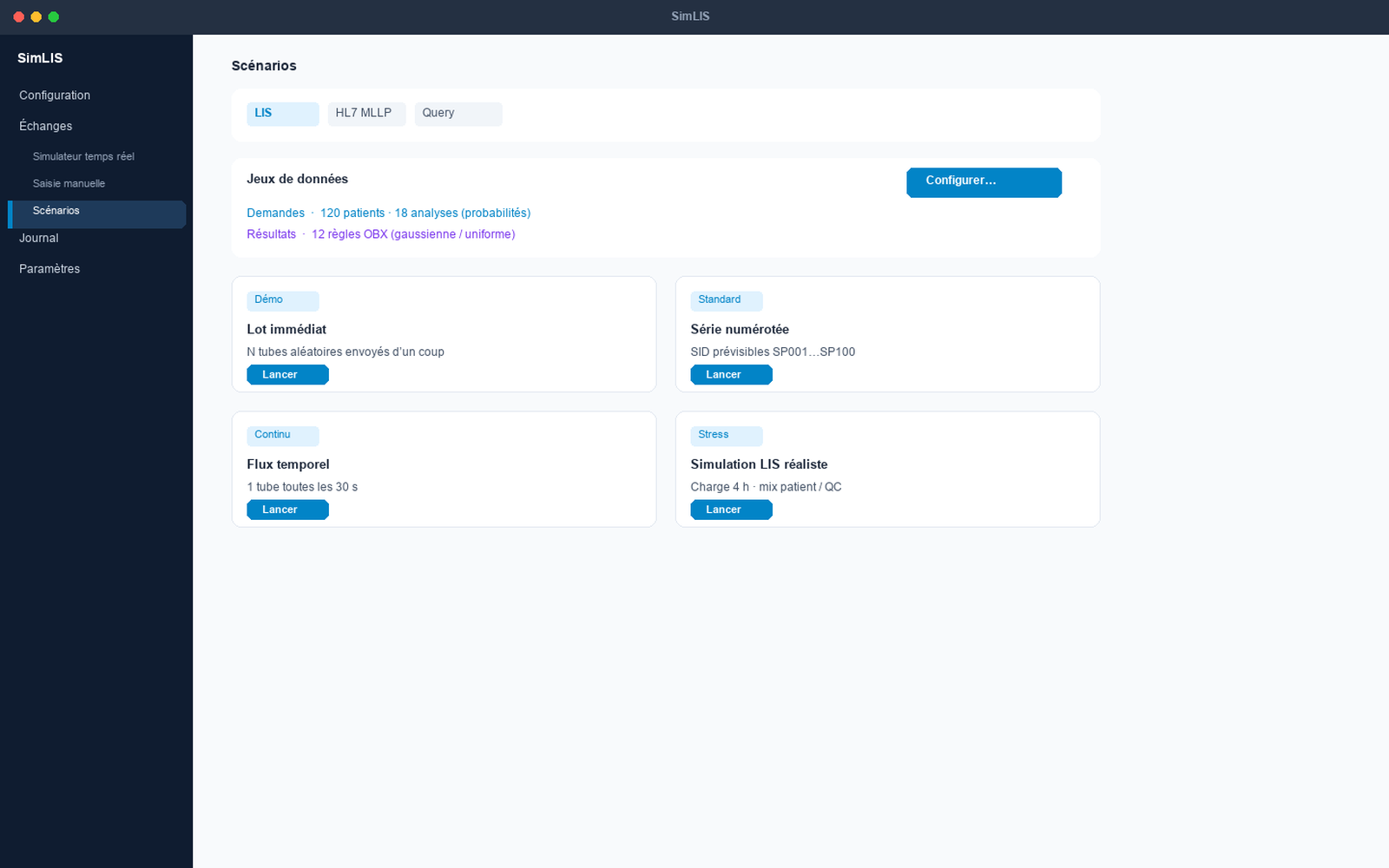1389x868 pixels.
Task: Click the Démo tag badge
Action: 283,300
